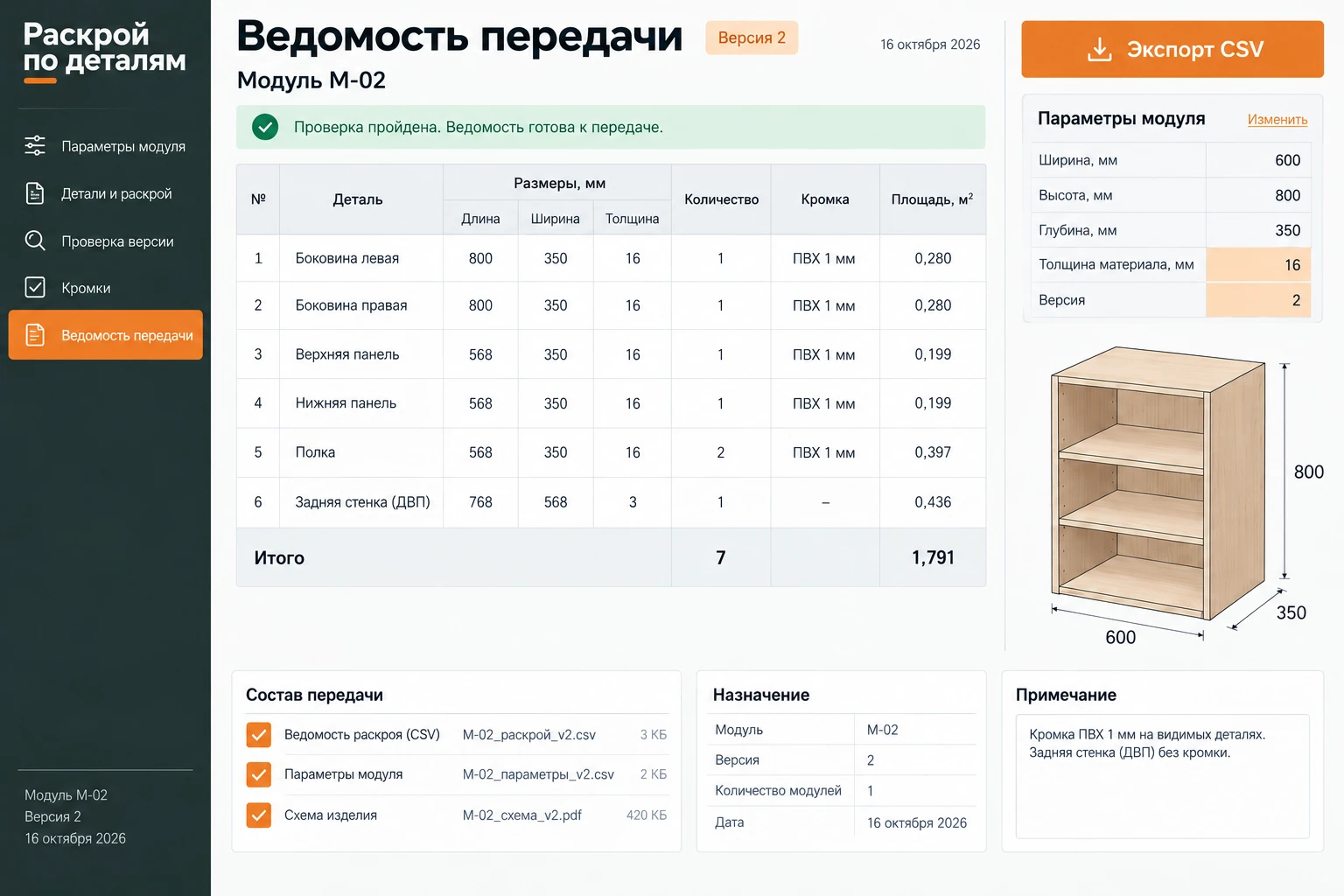Click the highlighted Версия value 2
This screenshot has width=1344, height=896.
coord(1258,300)
